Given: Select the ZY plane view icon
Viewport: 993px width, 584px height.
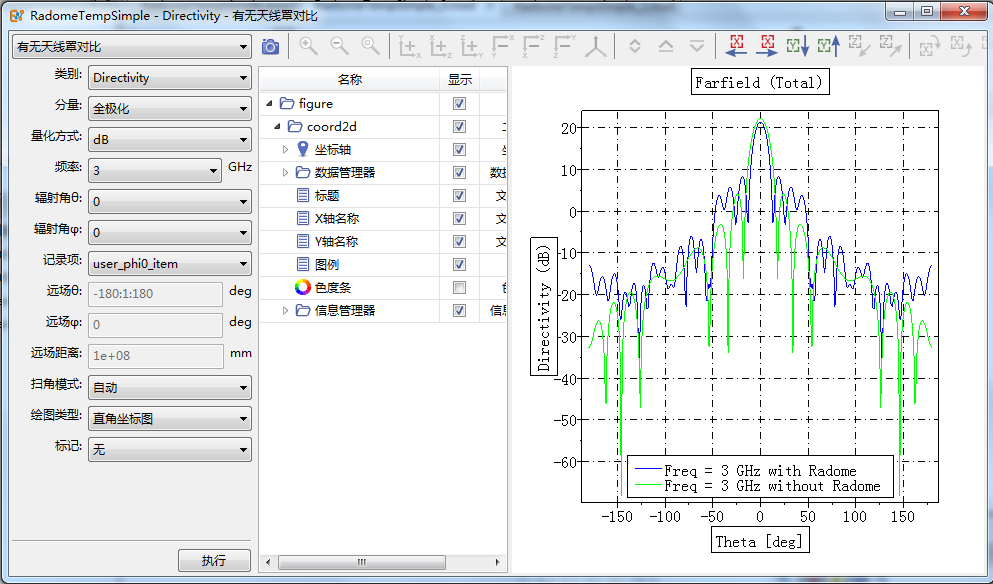Looking at the screenshot, I should tap(471, 46).
